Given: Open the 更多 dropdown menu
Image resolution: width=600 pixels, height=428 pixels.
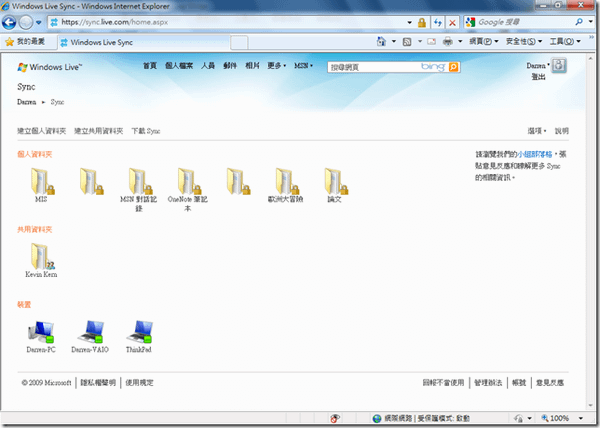Looking at the screenshot, I should pyautogui.click(x=277, y=66).
